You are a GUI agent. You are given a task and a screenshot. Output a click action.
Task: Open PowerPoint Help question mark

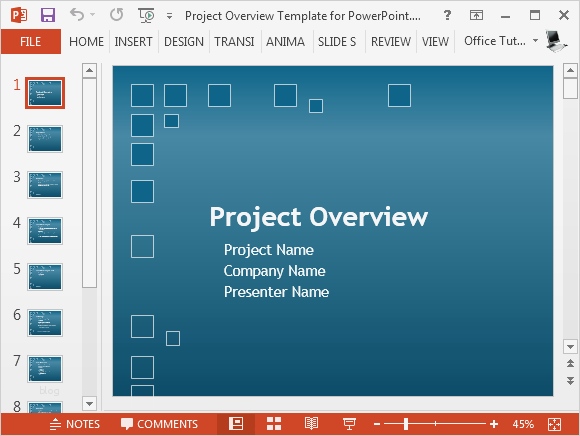(x=447, y=15)
